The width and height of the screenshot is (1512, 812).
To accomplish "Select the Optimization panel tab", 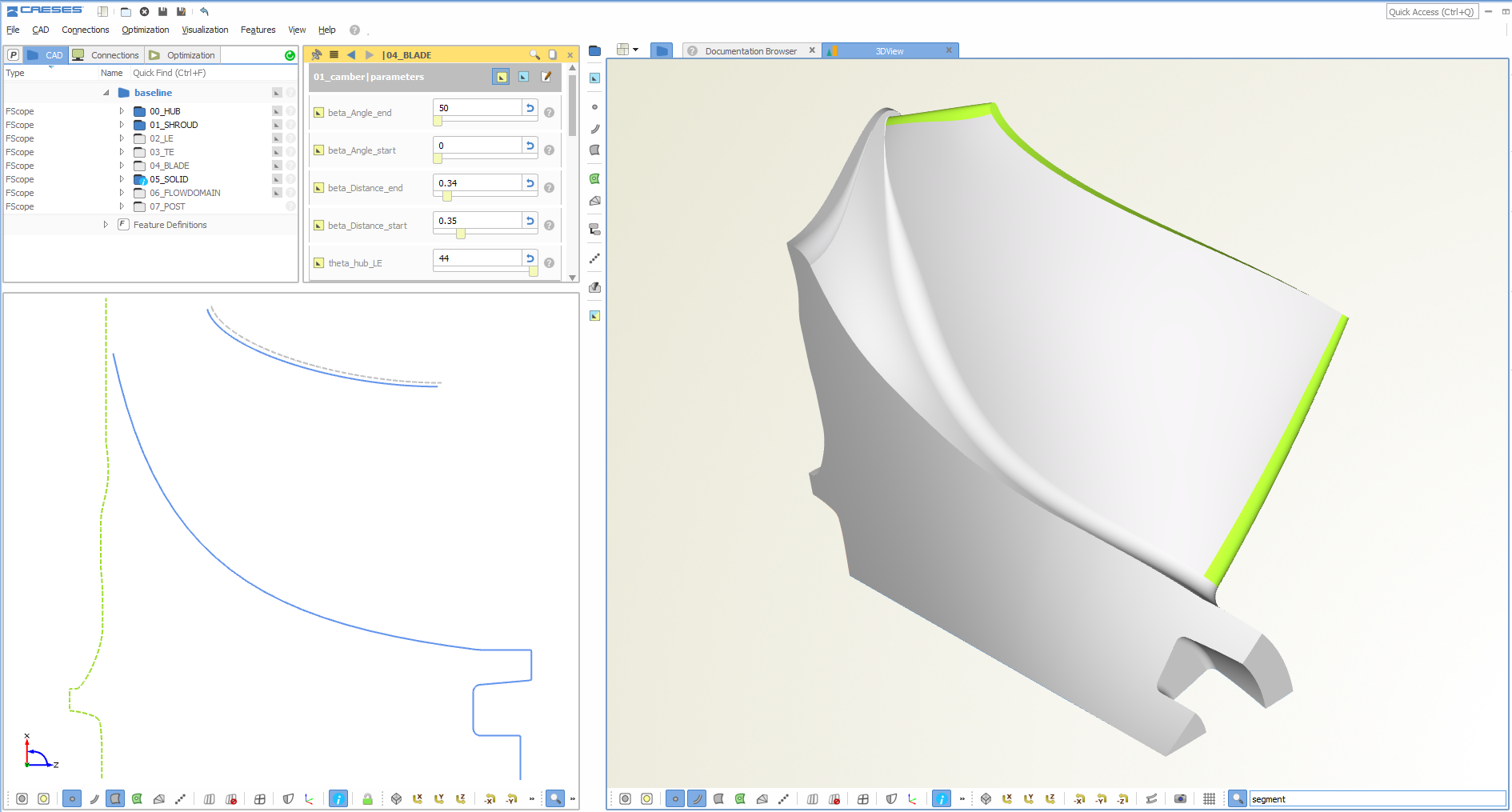I will click(182, 55).
